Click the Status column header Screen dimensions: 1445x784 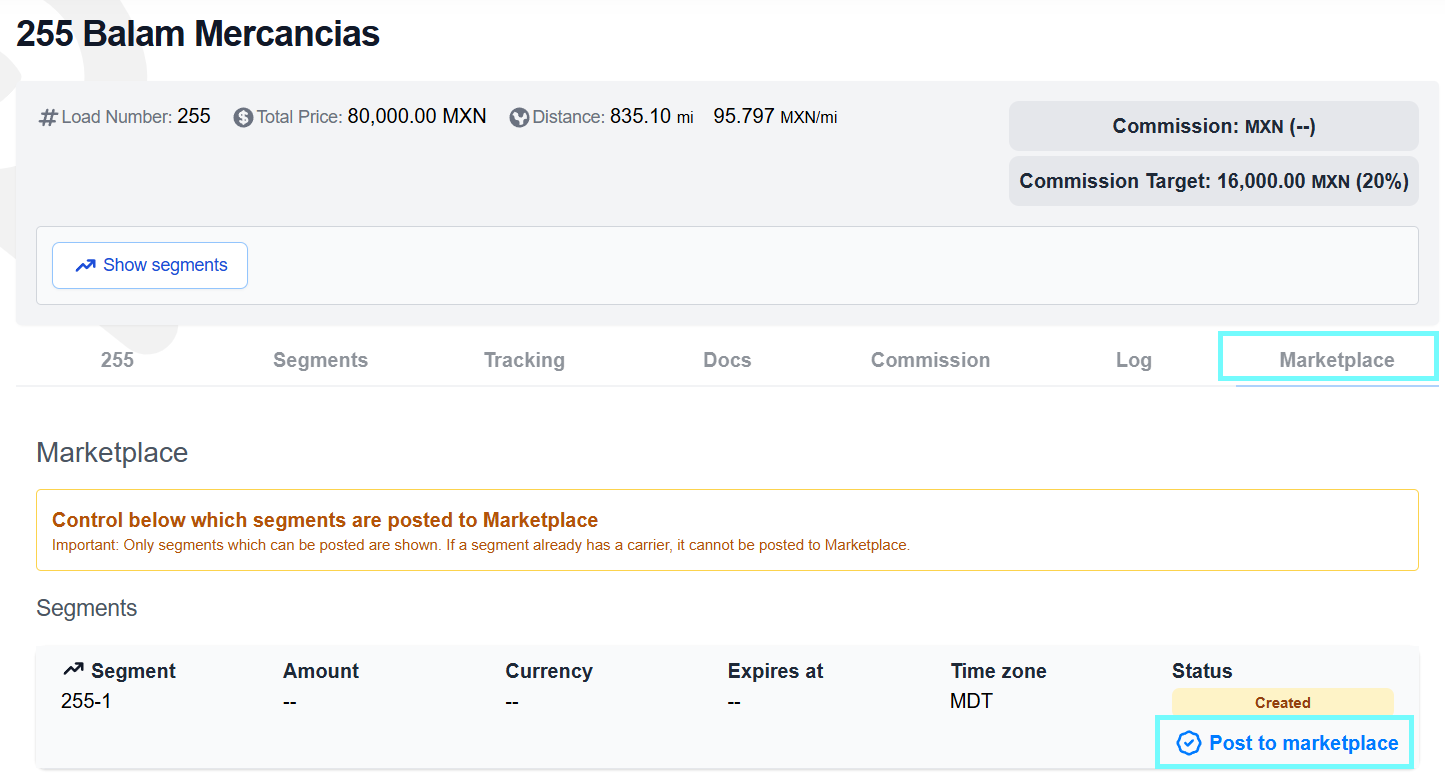click(x=1202, y=671)
